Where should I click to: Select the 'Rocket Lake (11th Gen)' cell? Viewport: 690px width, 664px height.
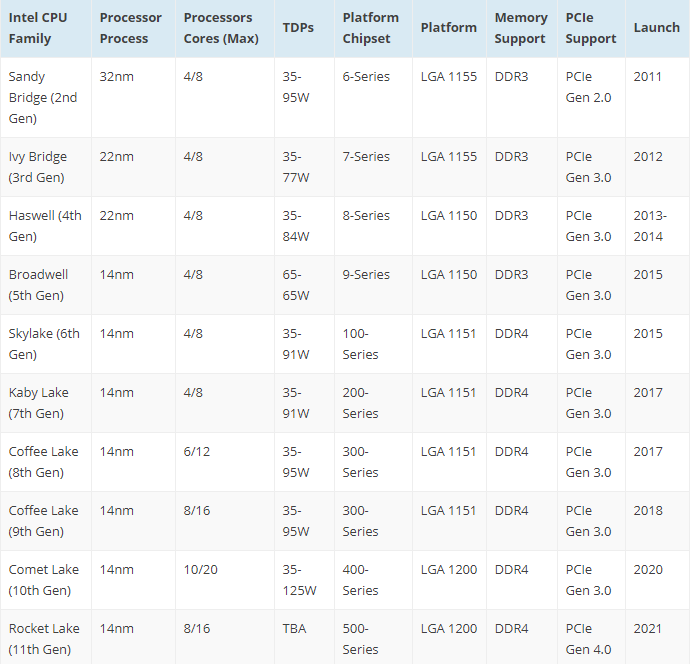(x=44, y=639)
